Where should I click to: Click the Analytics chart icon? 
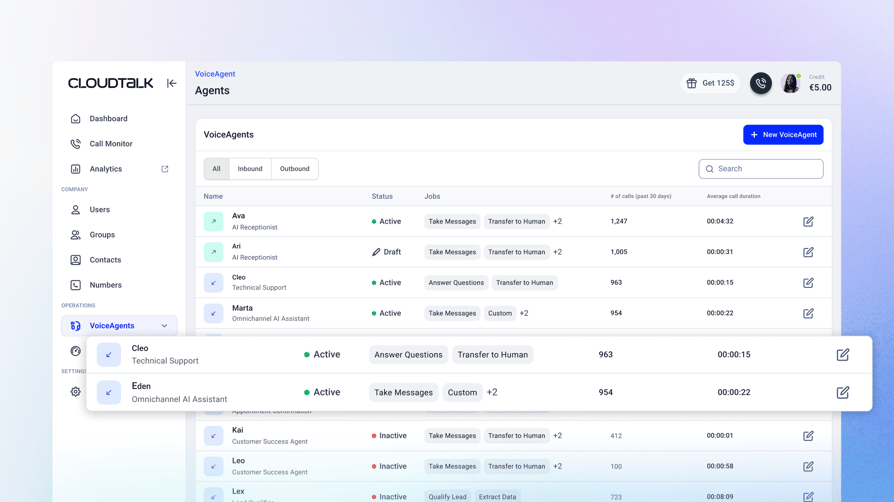(75, 169)
